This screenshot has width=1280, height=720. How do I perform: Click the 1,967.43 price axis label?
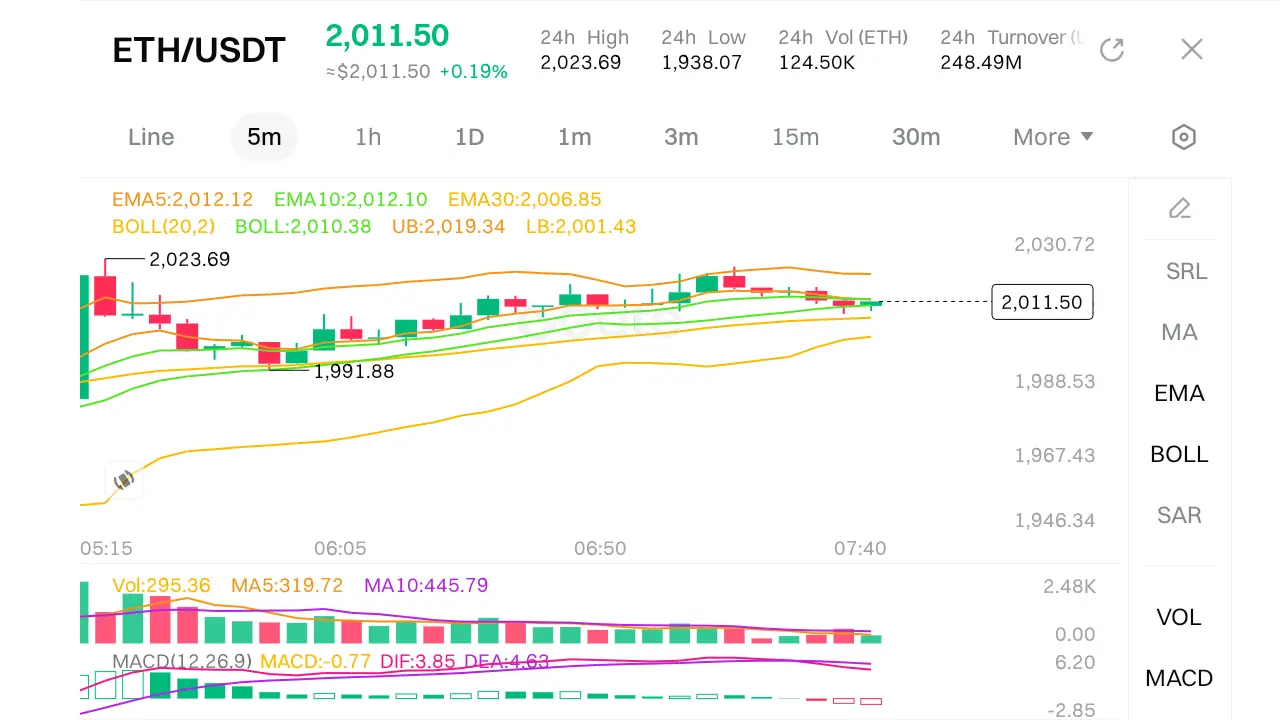(1054, 455)
